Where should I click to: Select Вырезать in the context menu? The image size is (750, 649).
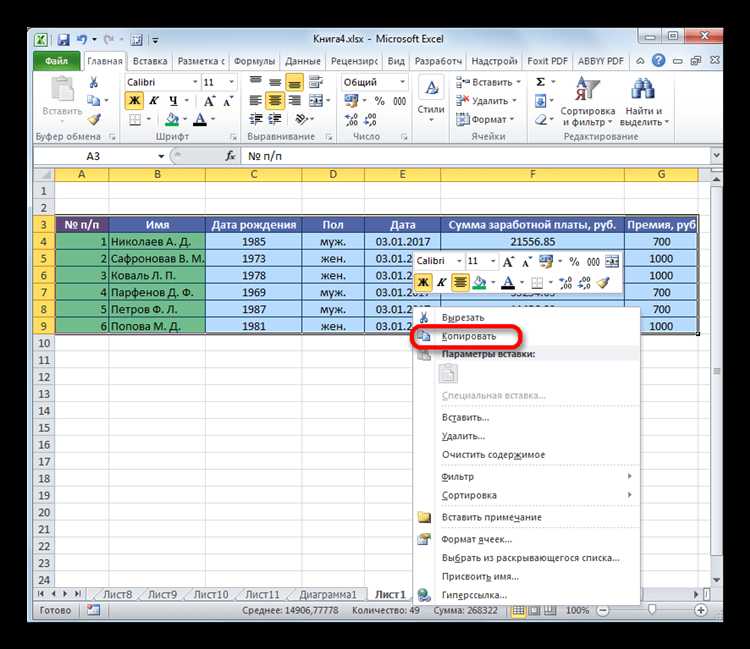click(x=525, y=318)
